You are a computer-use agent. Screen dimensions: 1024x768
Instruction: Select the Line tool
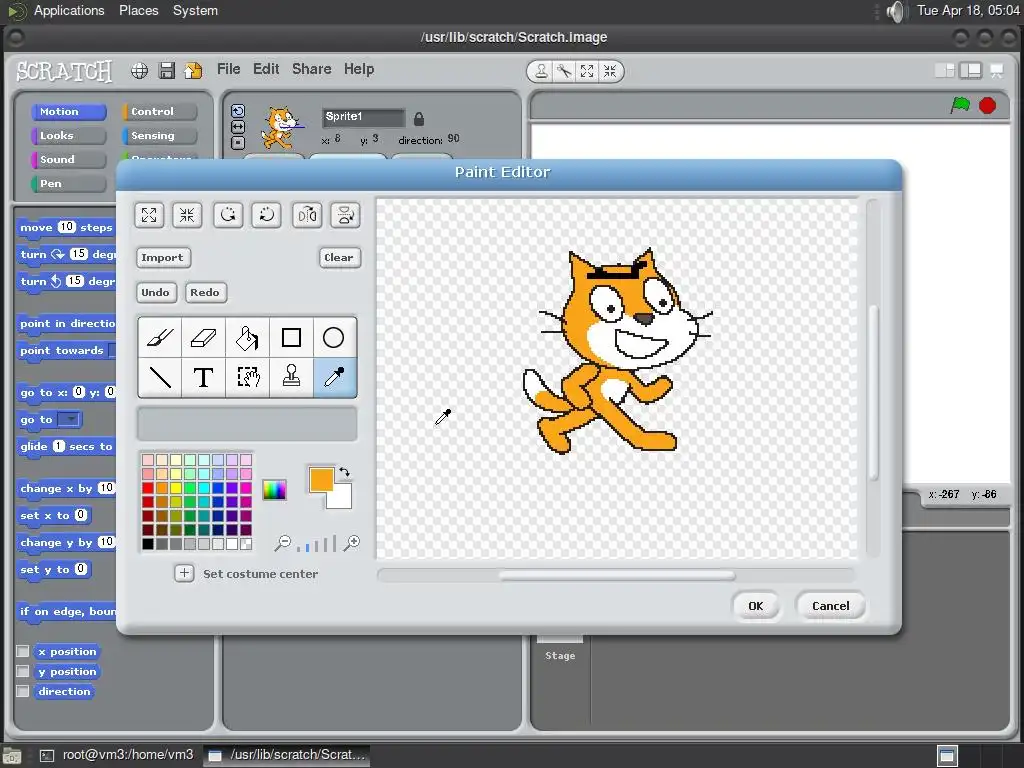160,377
